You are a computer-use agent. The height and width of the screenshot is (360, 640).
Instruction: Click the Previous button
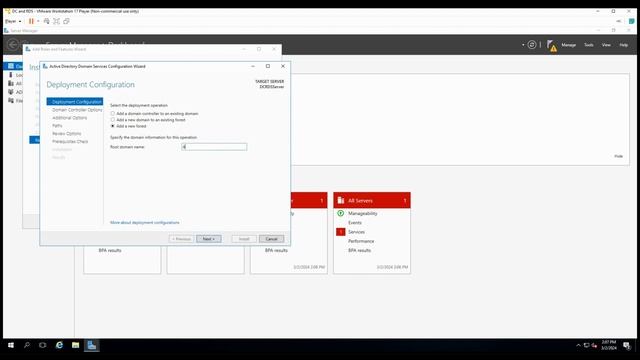(x=181, y=239)
